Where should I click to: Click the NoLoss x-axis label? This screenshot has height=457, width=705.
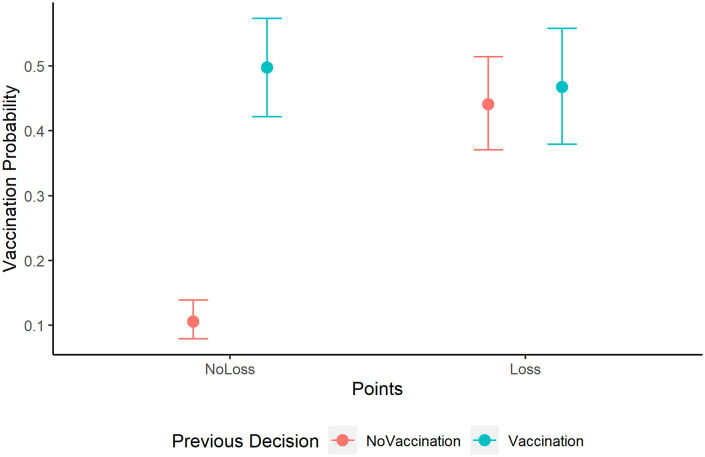pyautogui.click(x=230, y=369)
